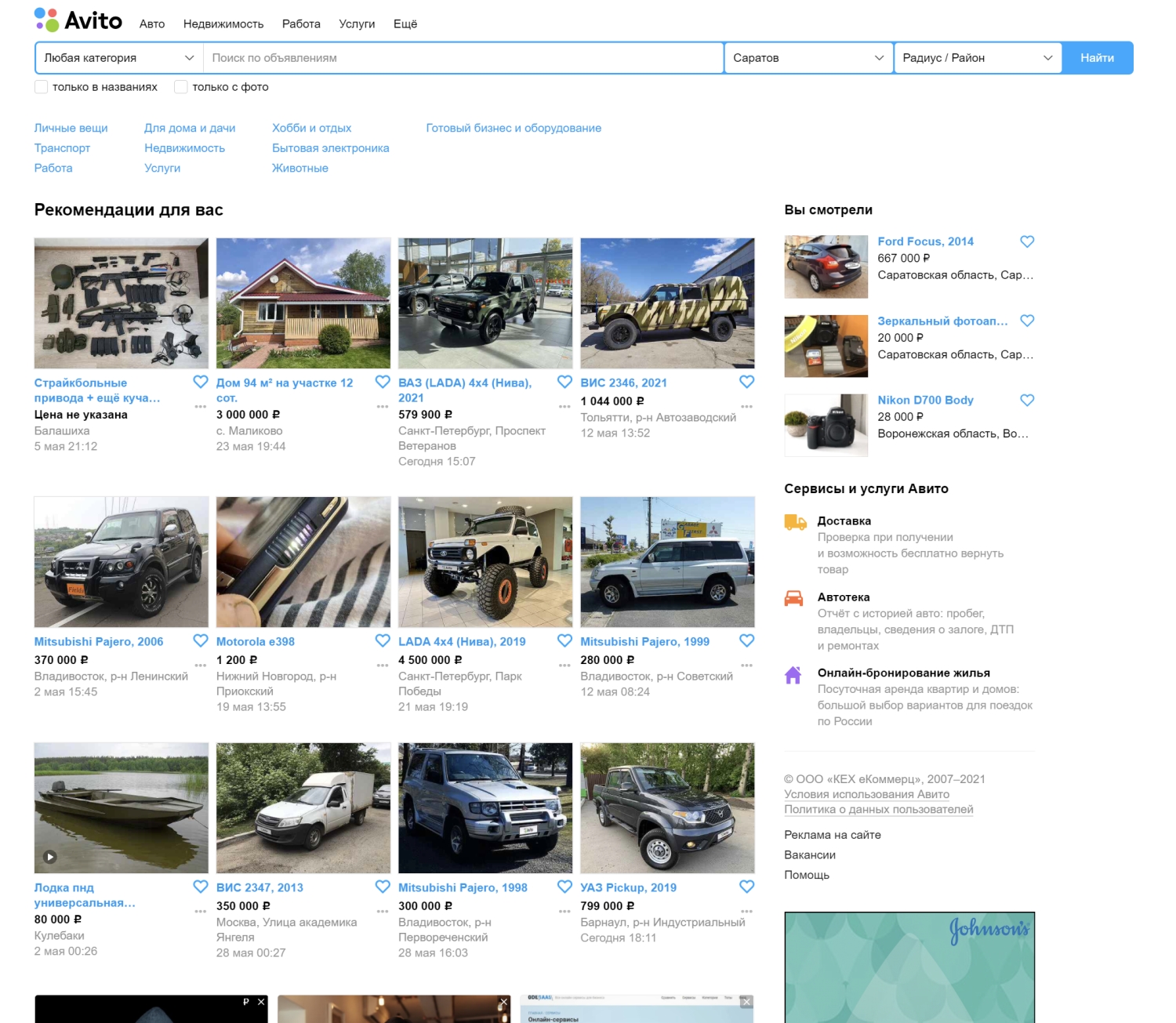The width and height of the screenshot is (1176, 1023).
Task: Click the Автотека car icon
Action: point(793,598)
